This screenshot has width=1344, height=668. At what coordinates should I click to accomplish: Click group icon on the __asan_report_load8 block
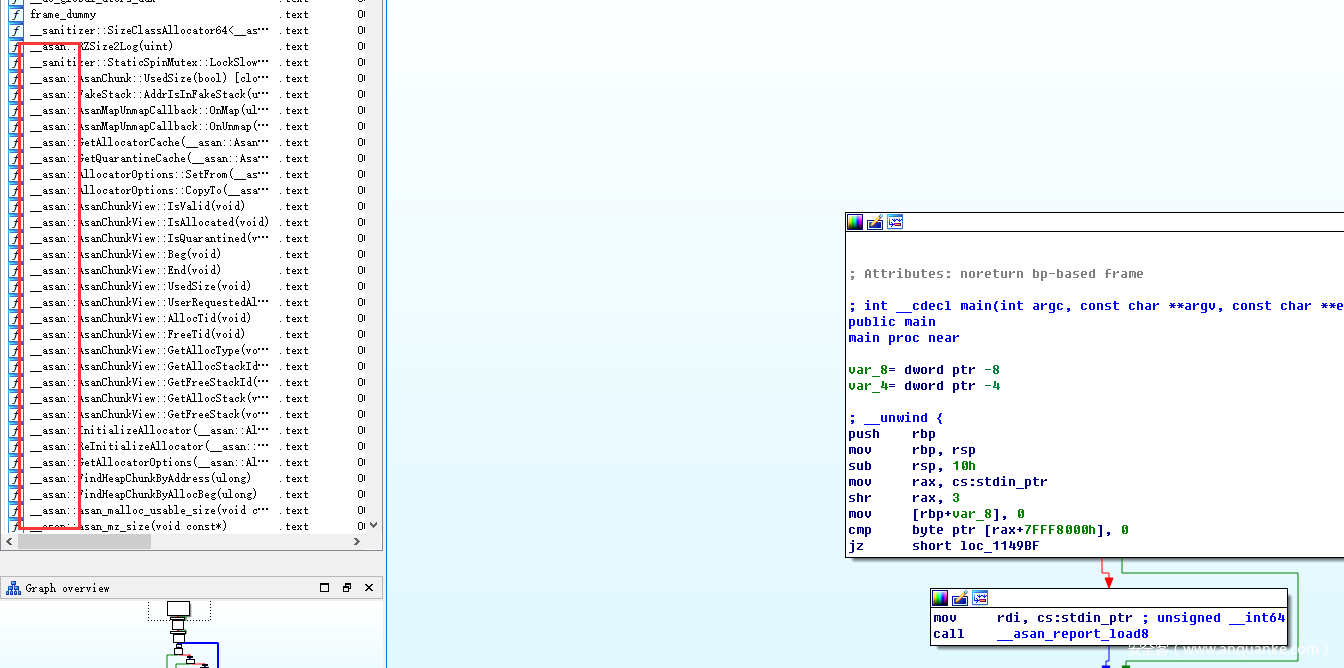click(x=980, y=598)
